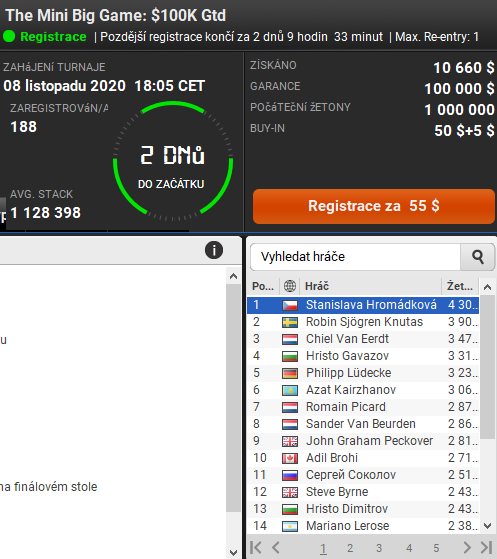Click the player list scrollbar thumb
This screenshot has height=559, width=497.
(487, 367)
